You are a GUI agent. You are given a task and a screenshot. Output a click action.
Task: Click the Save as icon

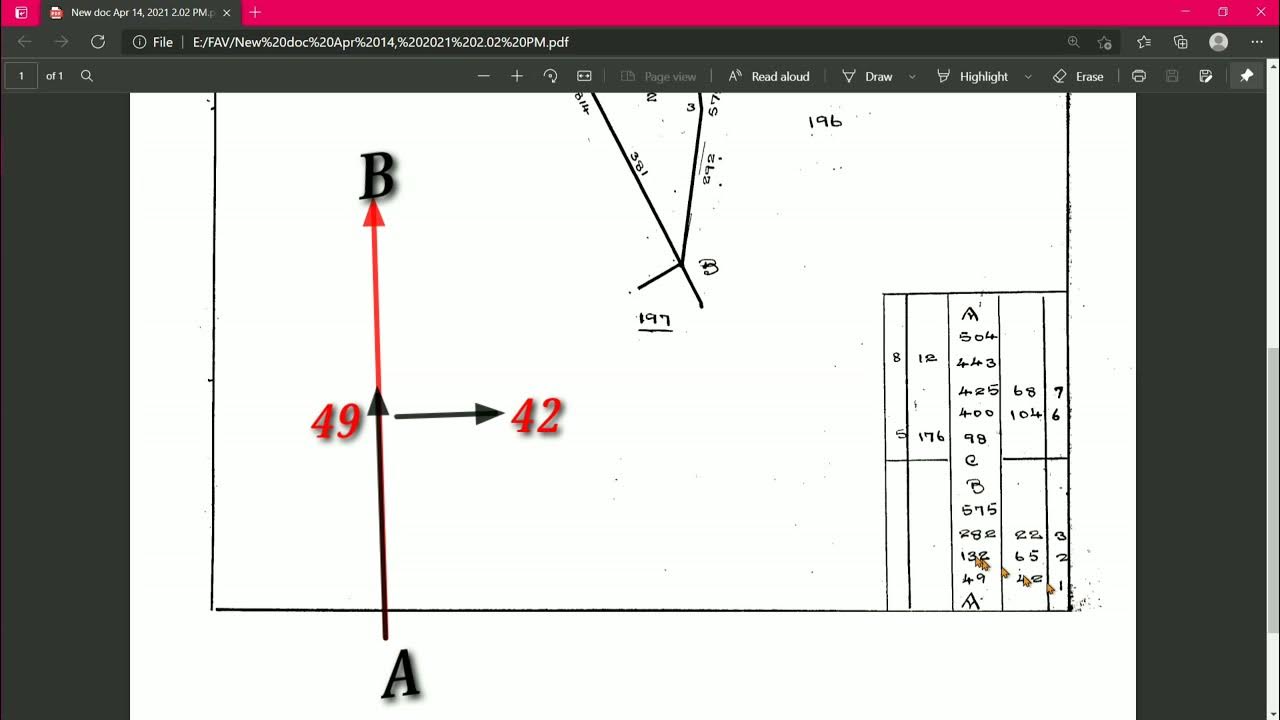pyautogui.click(x=1206, y=76)
